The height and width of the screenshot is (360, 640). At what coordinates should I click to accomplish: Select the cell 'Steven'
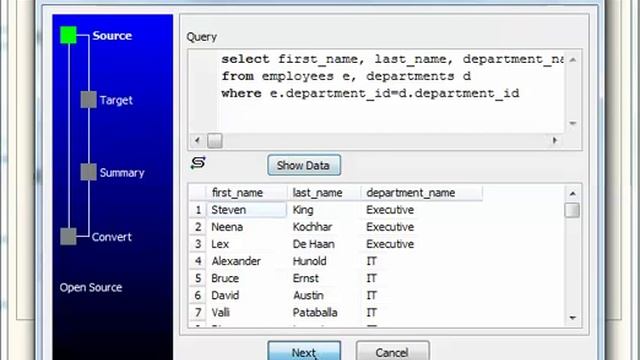click(247, 210)
